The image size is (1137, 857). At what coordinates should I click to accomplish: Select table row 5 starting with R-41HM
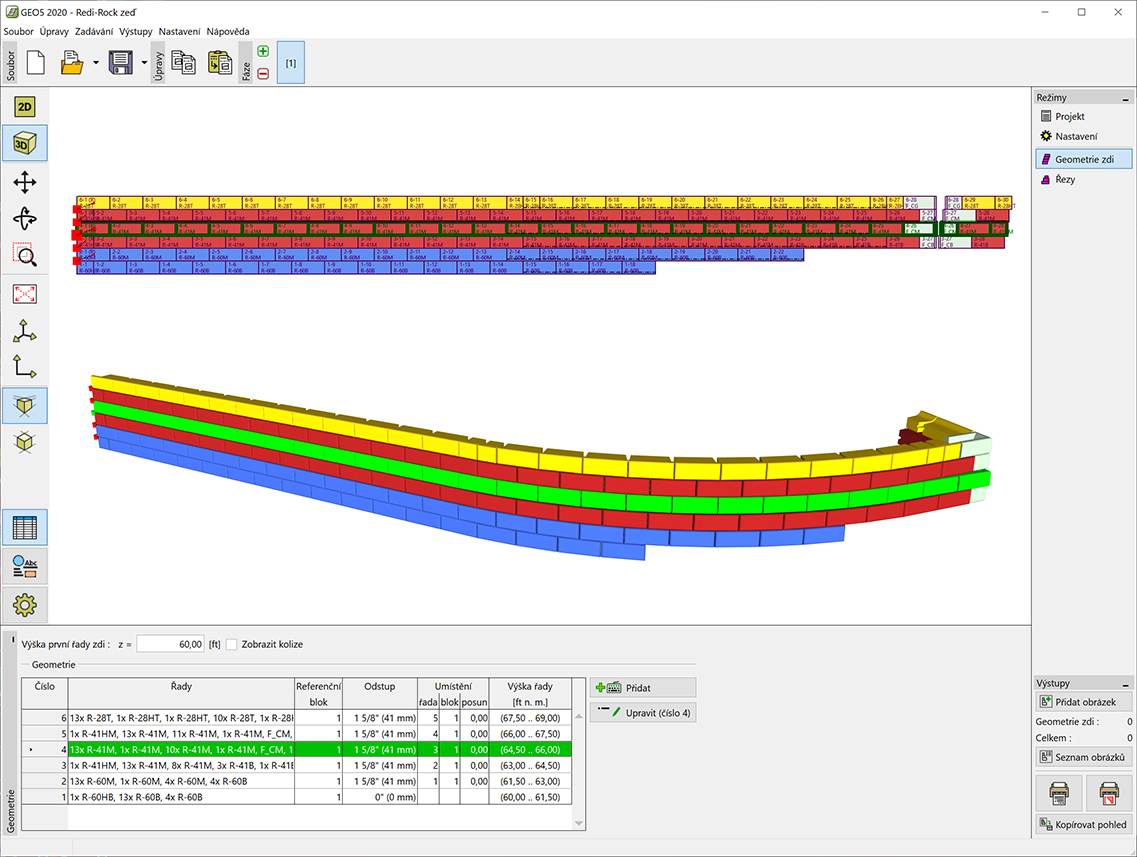tap(297, 734)
